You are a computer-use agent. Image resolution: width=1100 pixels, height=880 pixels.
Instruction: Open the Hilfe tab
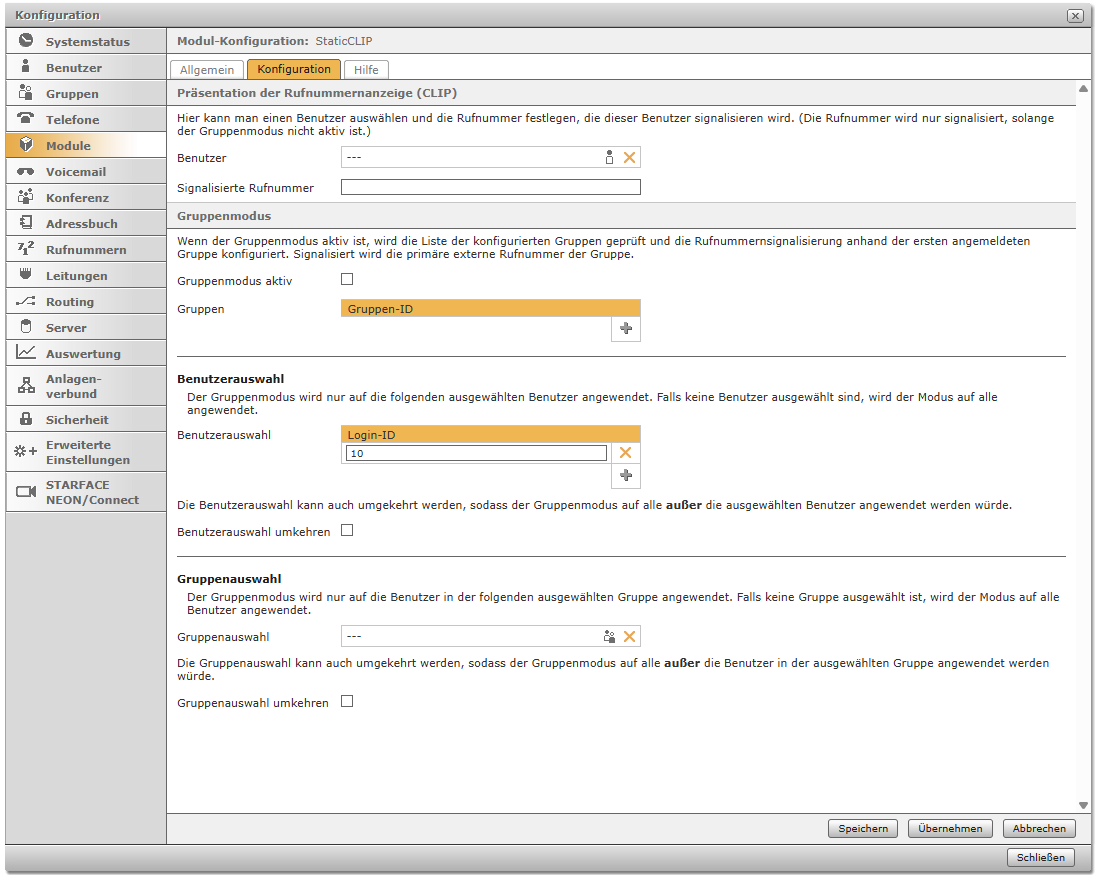(366, 70)
